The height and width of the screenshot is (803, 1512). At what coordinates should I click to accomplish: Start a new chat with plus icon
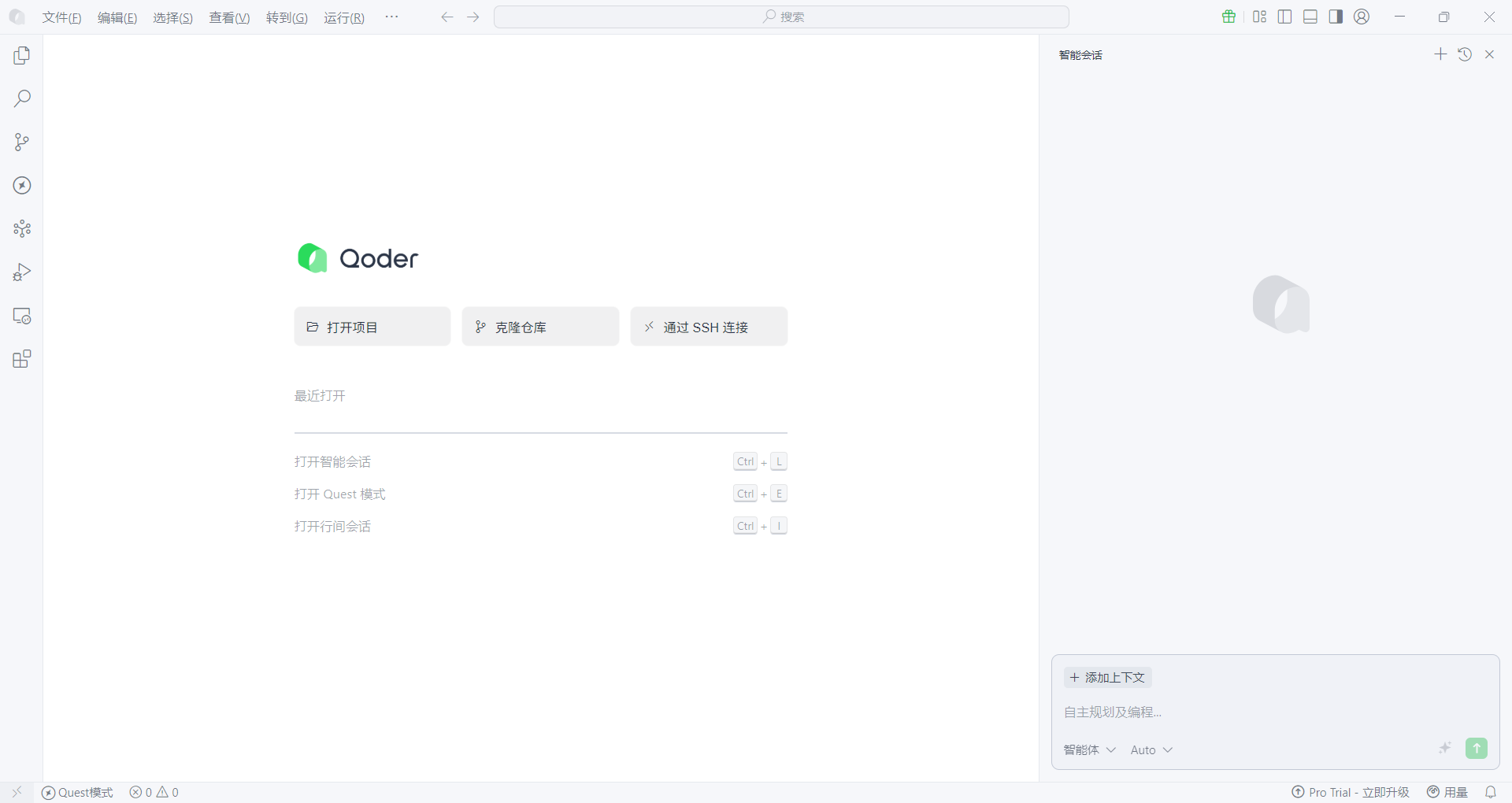(x=1440, y=54)
